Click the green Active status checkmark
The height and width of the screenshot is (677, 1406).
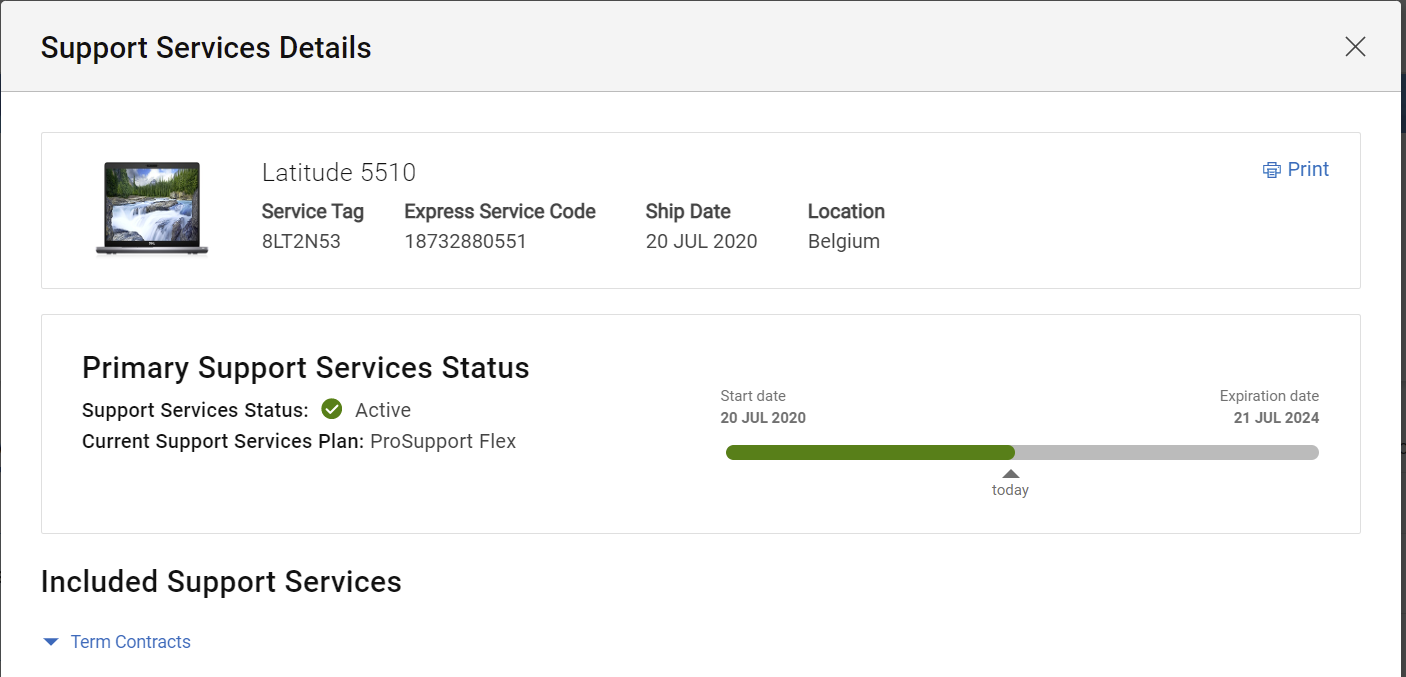[x=332, y=410]
